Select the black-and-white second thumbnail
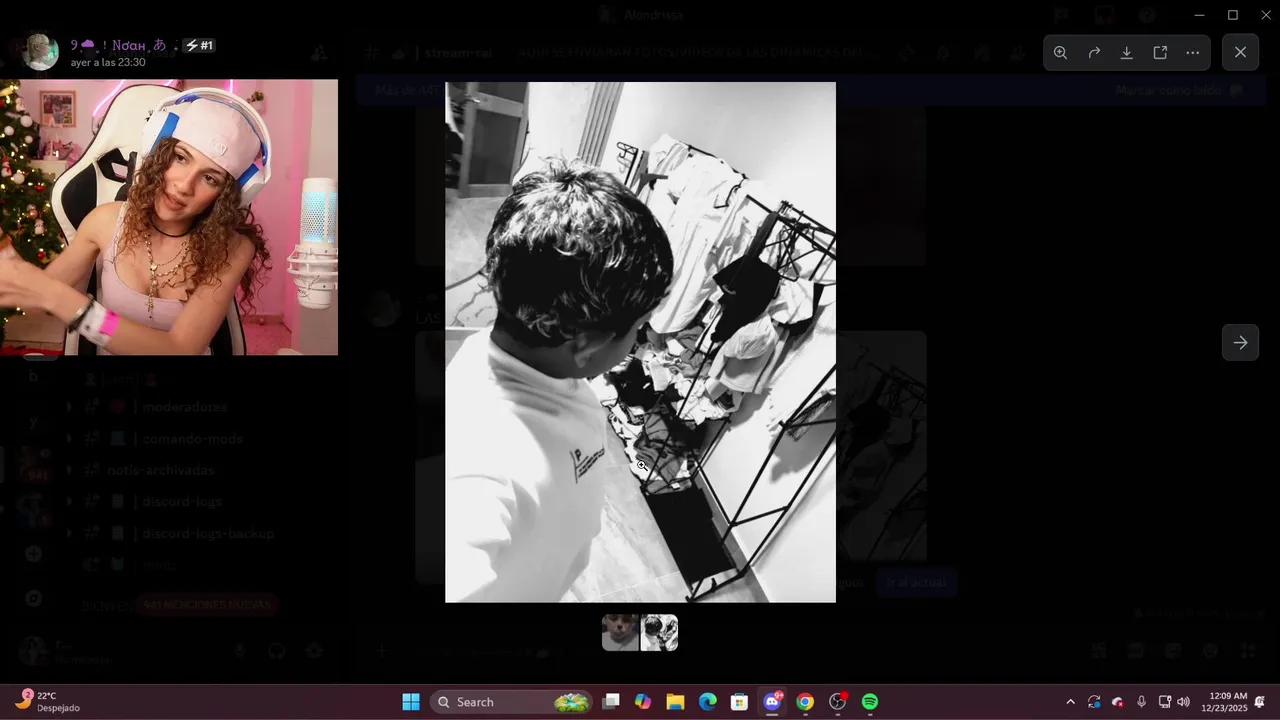The height and width of the screenshot is (720, 1280). (x=660, y=633)
